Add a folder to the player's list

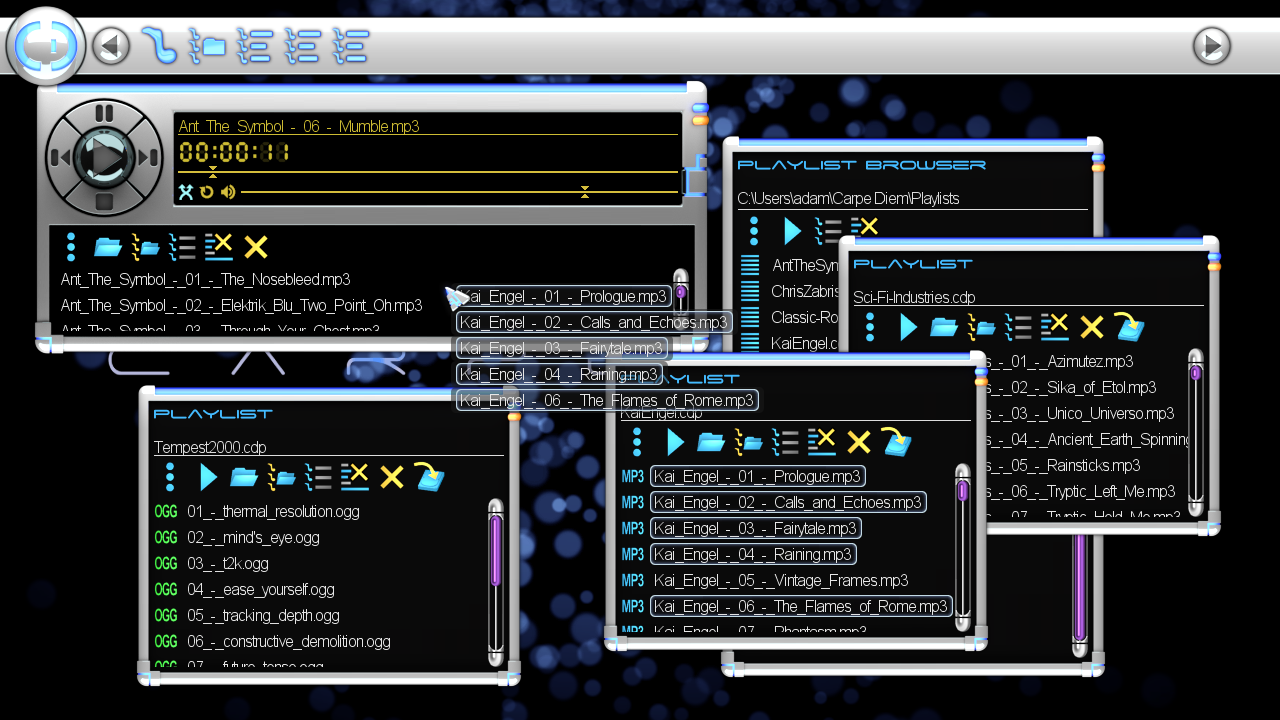pyautogui.click(x=146, y=247)
